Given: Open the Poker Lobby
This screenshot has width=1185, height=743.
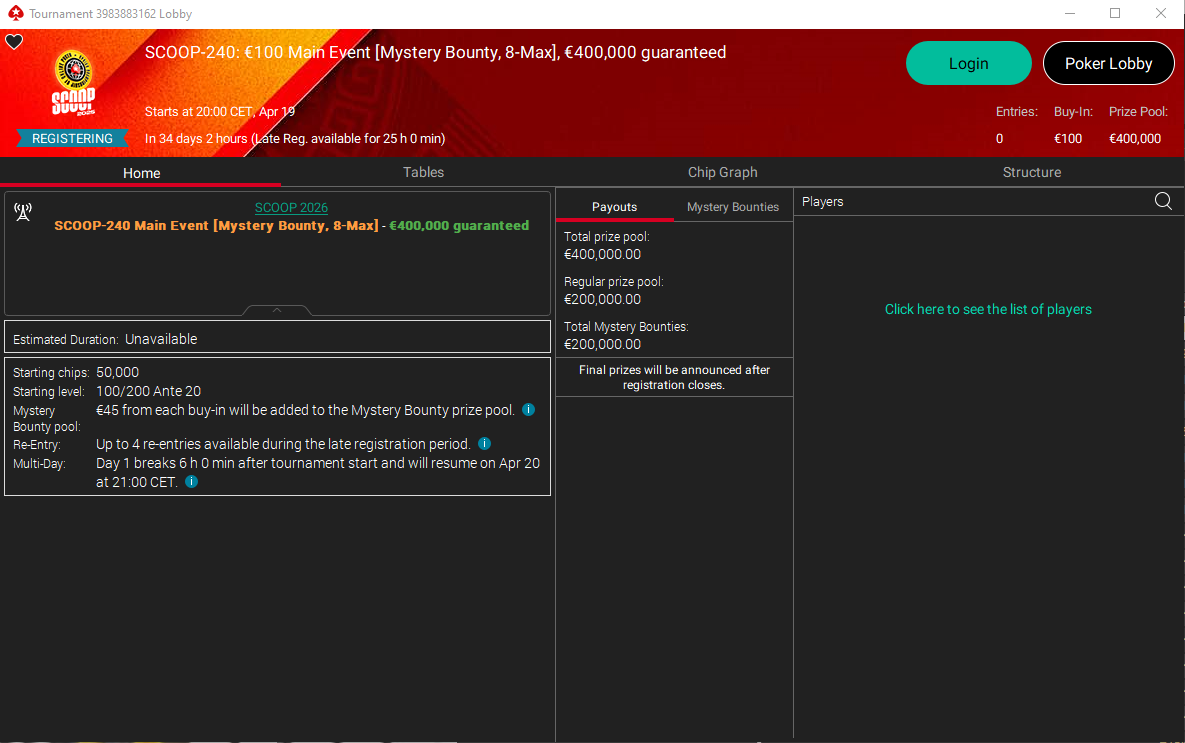Looking at the screenshot, I should tap(1108, 63).
